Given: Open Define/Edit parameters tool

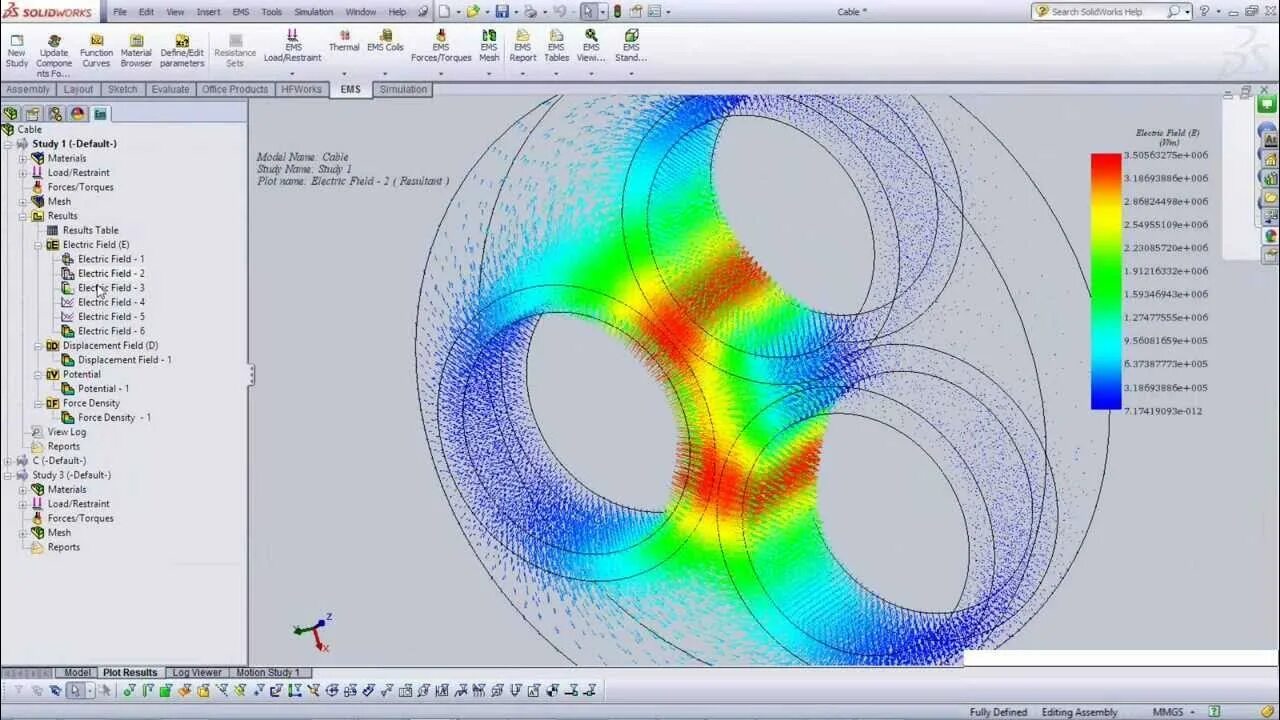Looking at the screenshot, I should [182, 49].
